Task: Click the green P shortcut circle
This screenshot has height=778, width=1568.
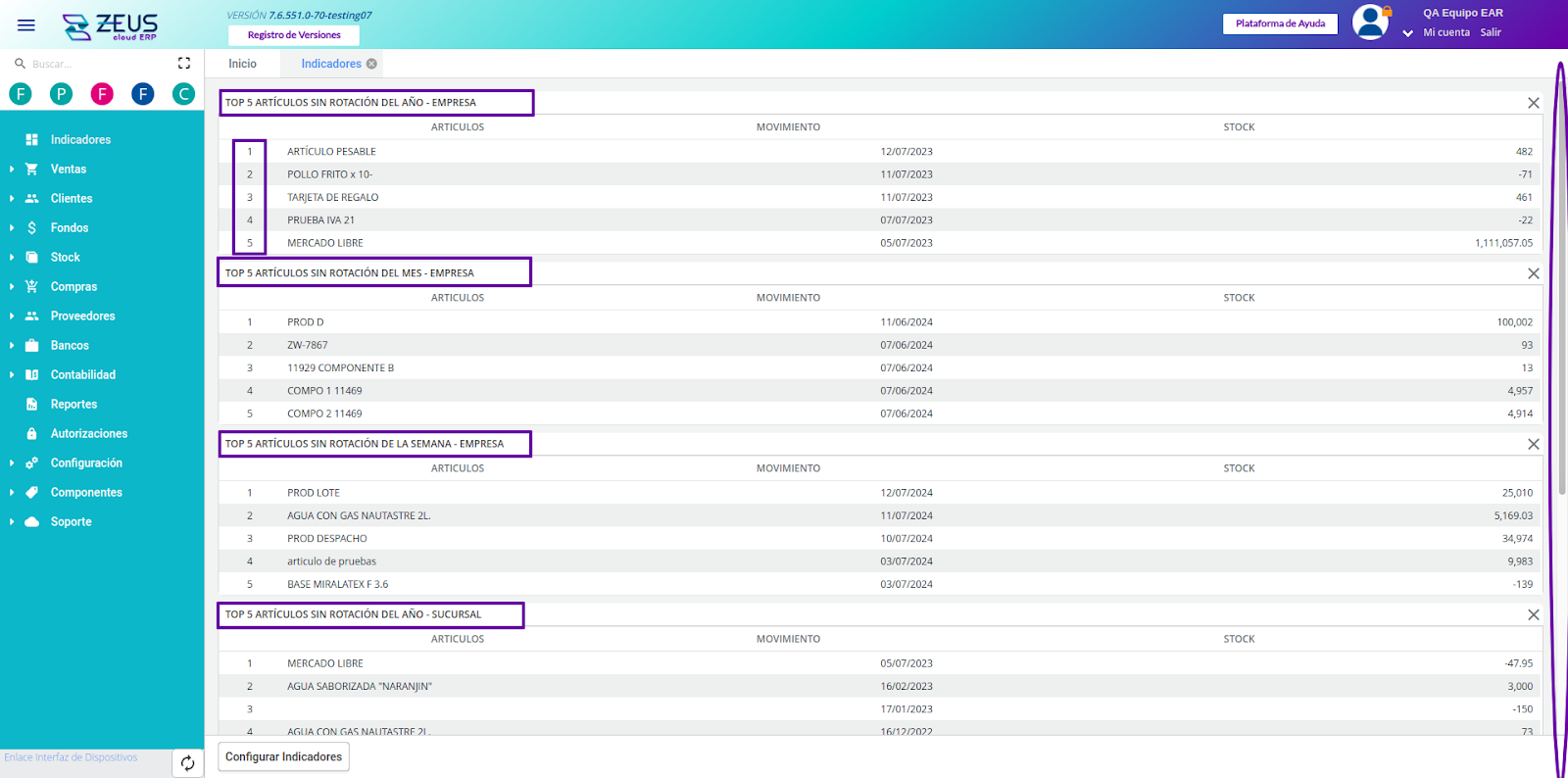Action: coord(61,94)
